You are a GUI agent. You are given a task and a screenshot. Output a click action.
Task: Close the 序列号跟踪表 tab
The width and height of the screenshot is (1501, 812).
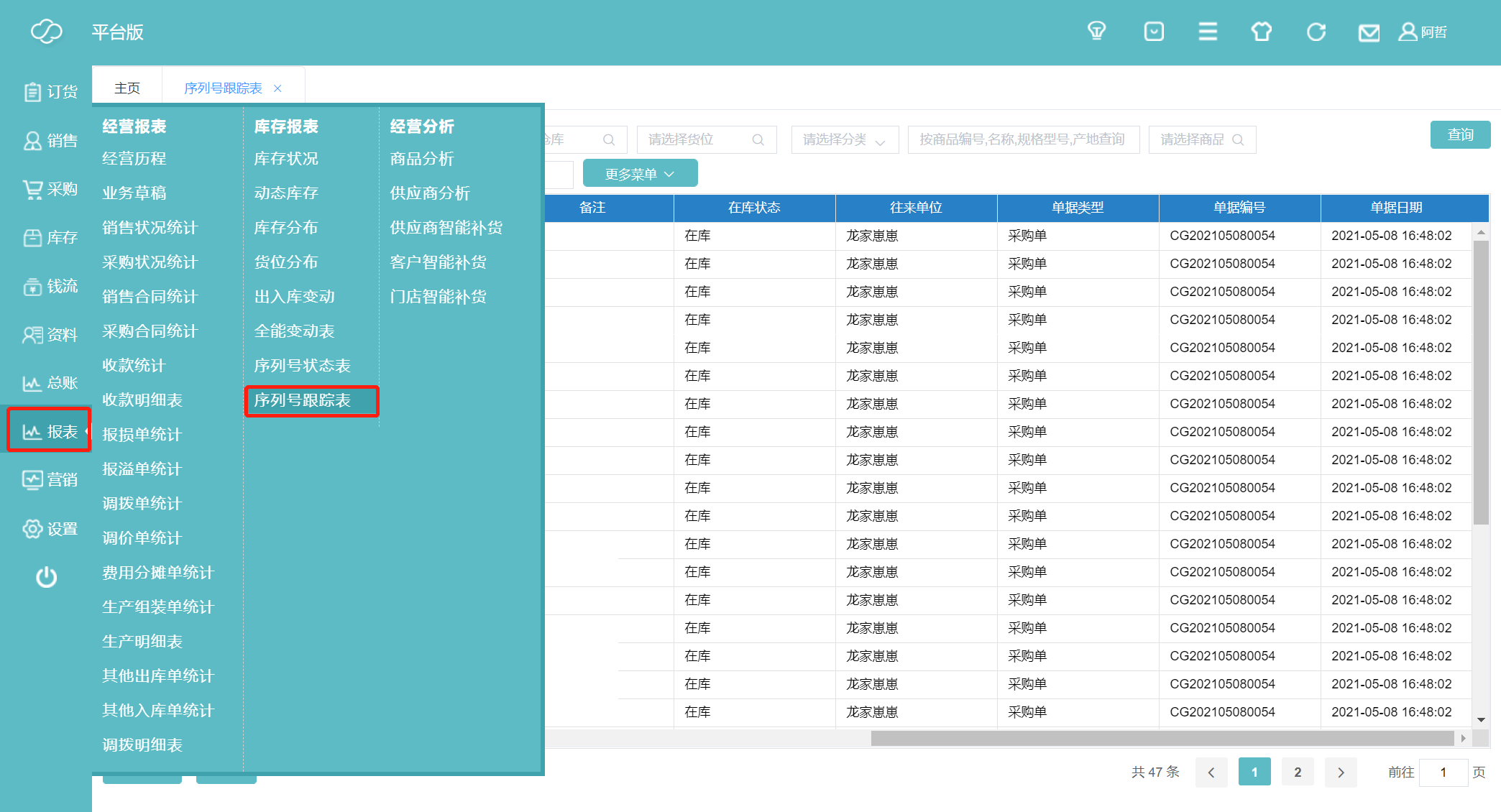pos(277,88)
